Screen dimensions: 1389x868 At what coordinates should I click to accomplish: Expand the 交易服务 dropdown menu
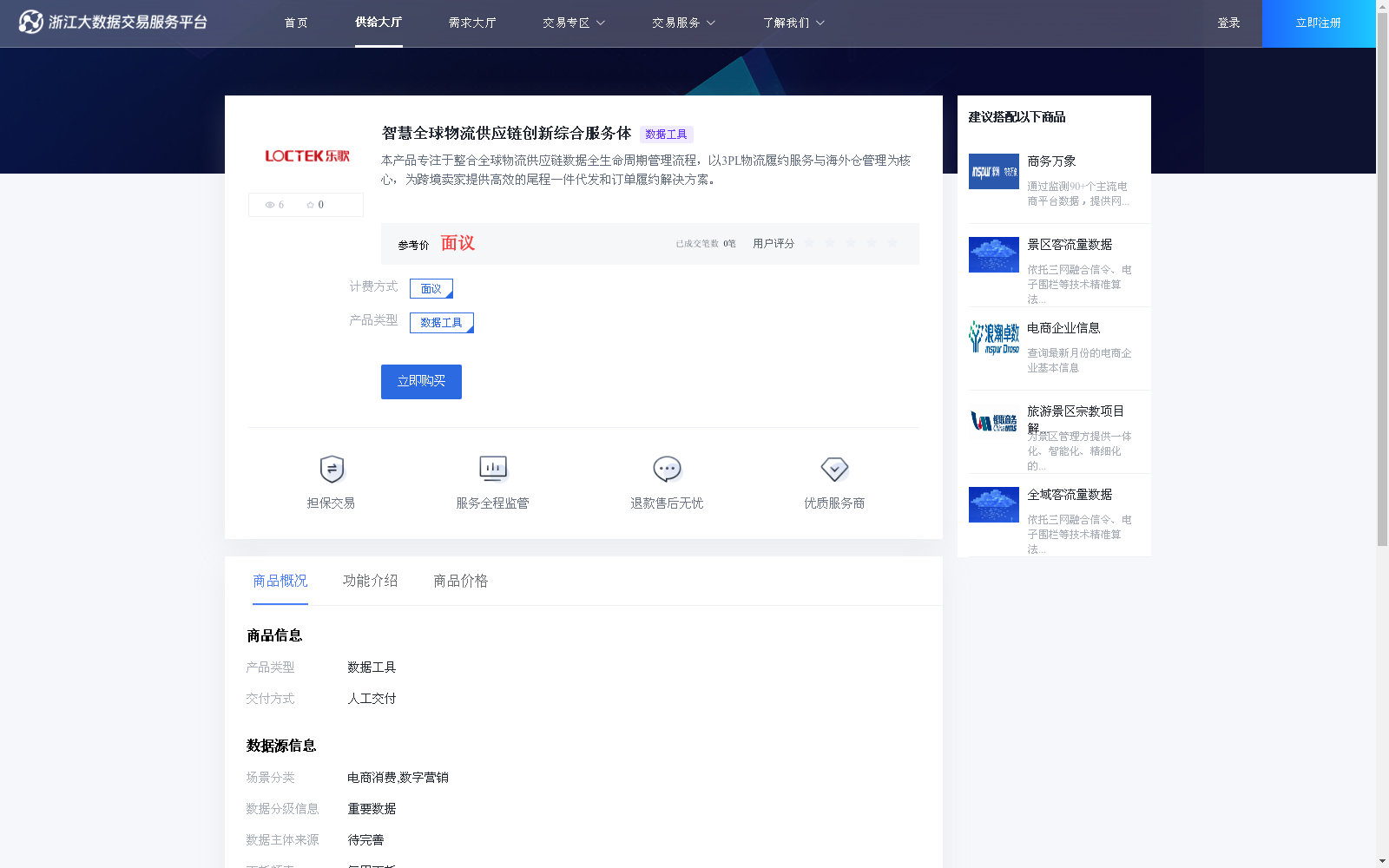click(683, 23)
